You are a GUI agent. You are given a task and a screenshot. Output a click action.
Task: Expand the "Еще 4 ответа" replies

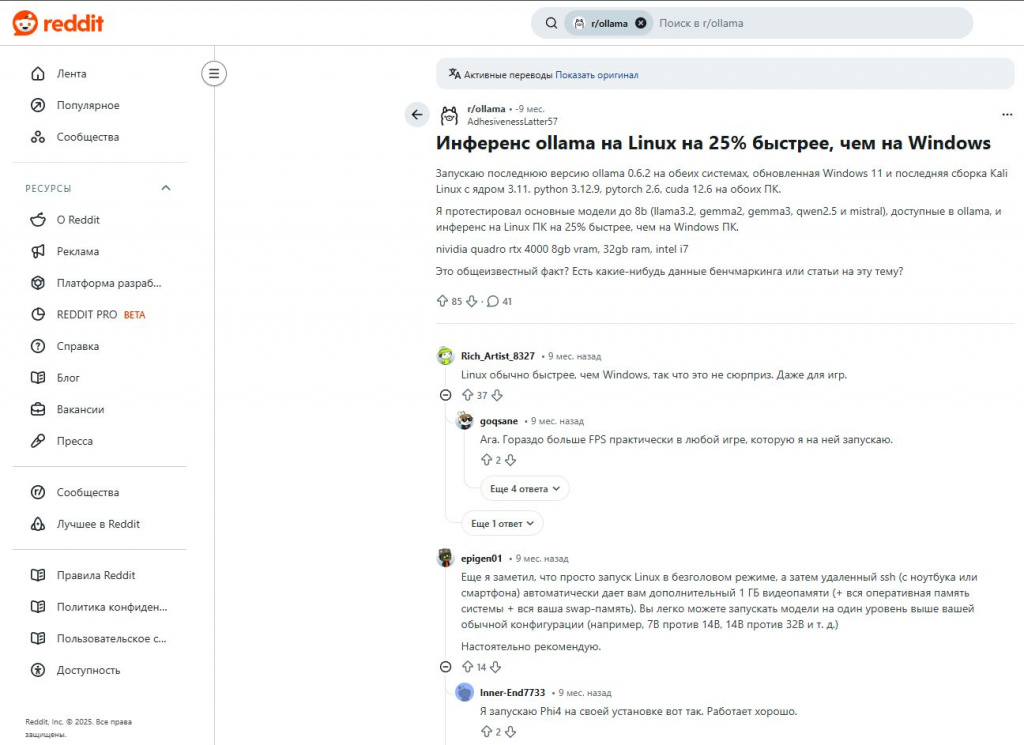[x=524, y=488]
